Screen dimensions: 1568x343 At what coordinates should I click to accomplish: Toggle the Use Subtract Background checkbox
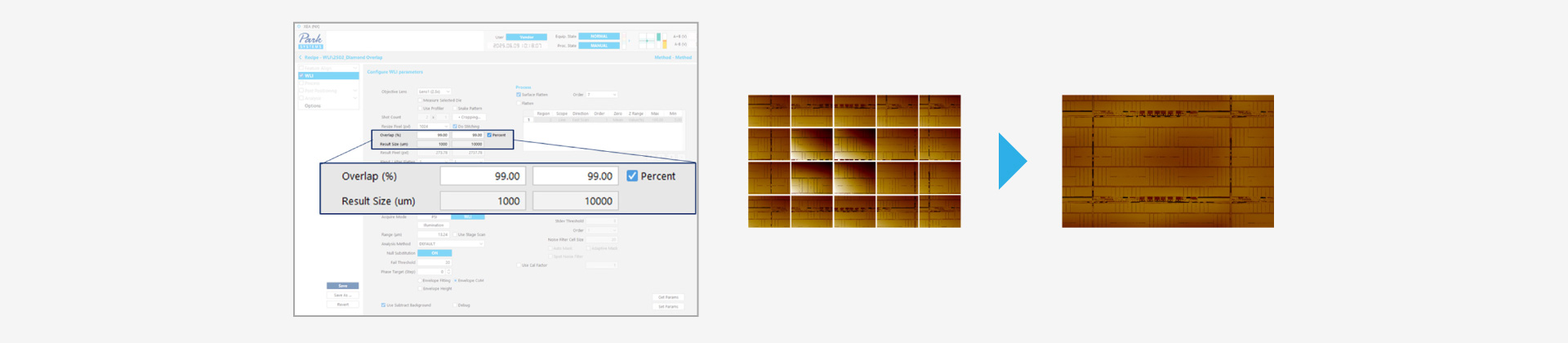[383, 305]
